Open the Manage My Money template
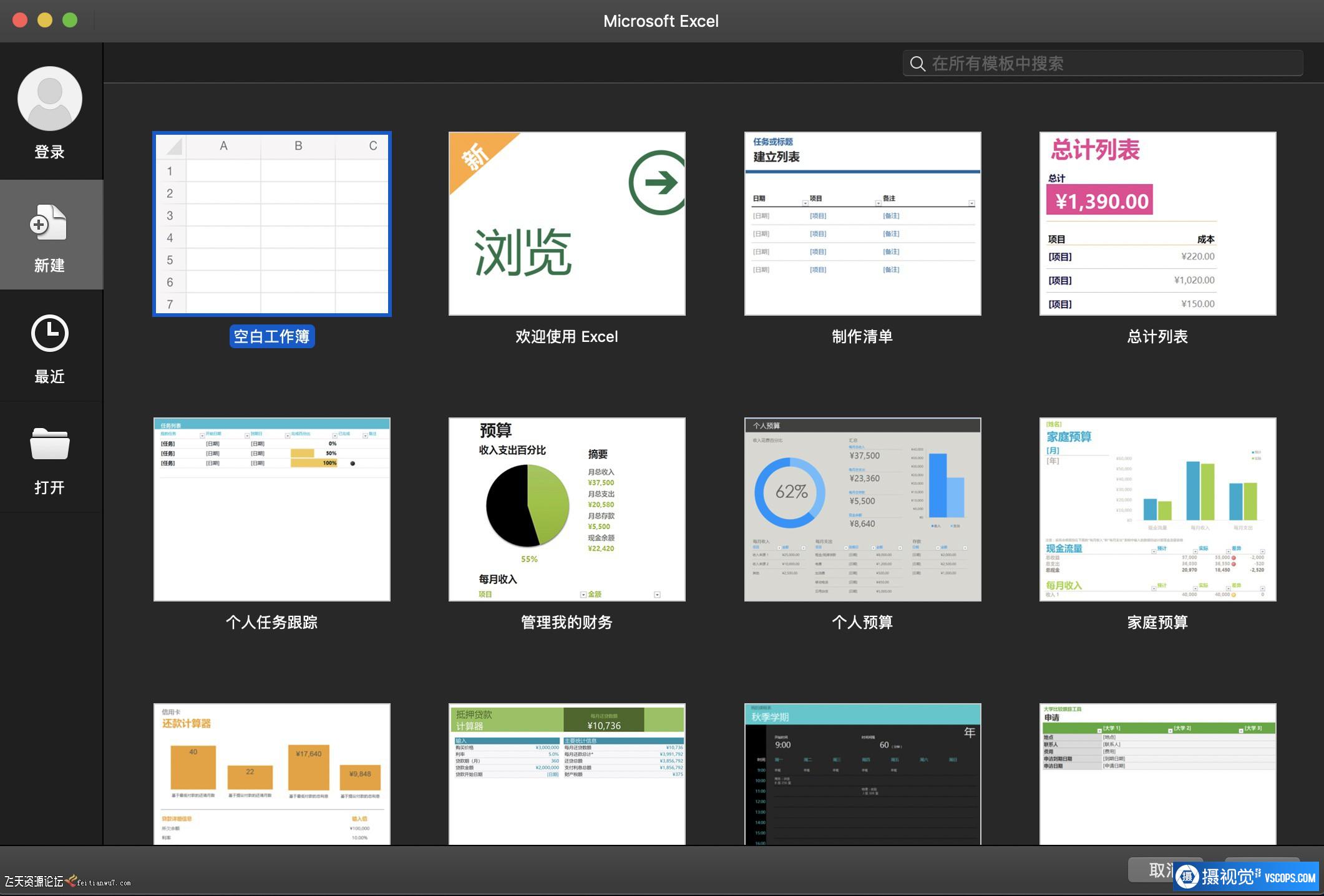 click(567, 509)
